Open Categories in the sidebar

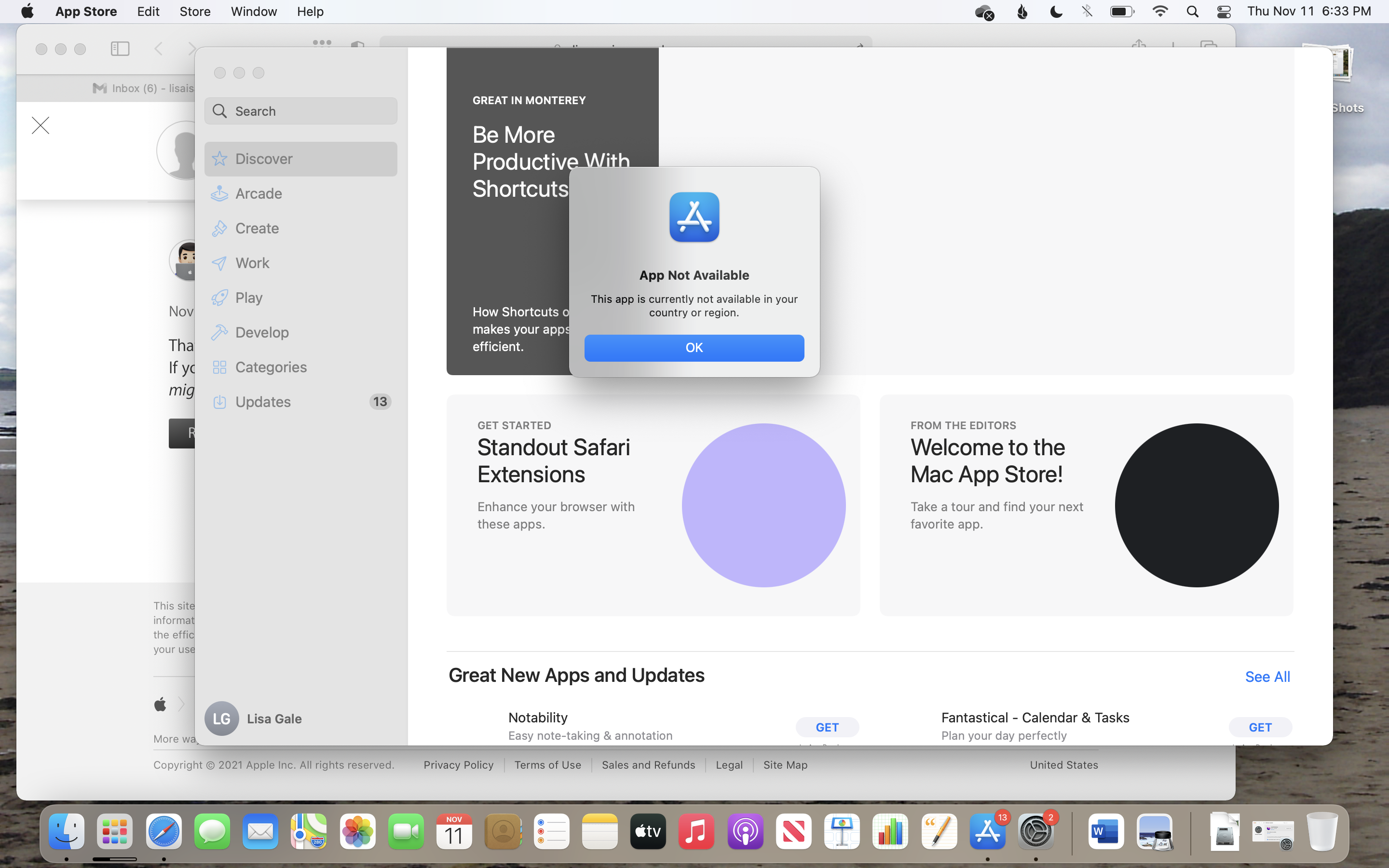[x=301, y=367]
